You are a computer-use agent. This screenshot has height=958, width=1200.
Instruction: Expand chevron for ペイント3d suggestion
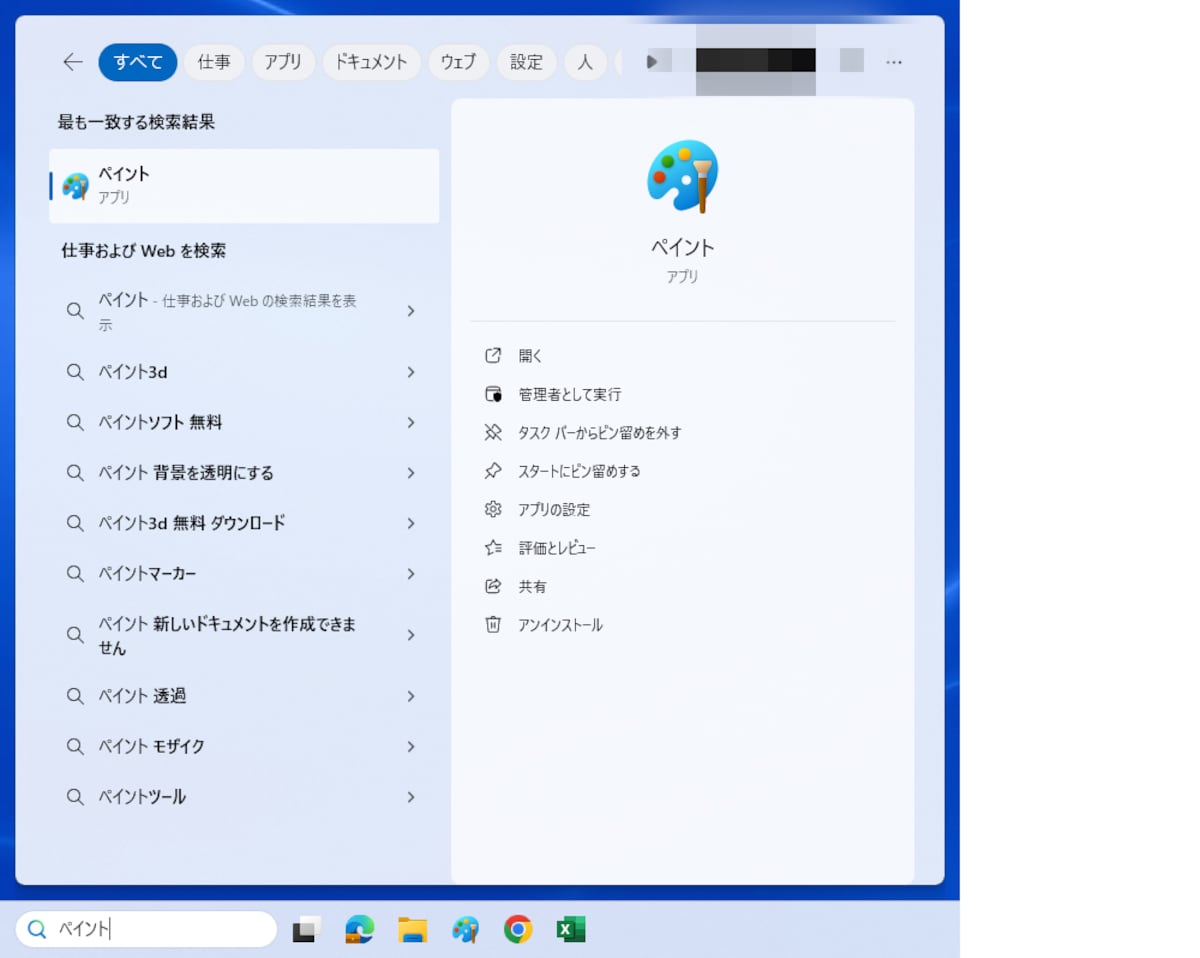pyautogui.click(x=411, y=372)
